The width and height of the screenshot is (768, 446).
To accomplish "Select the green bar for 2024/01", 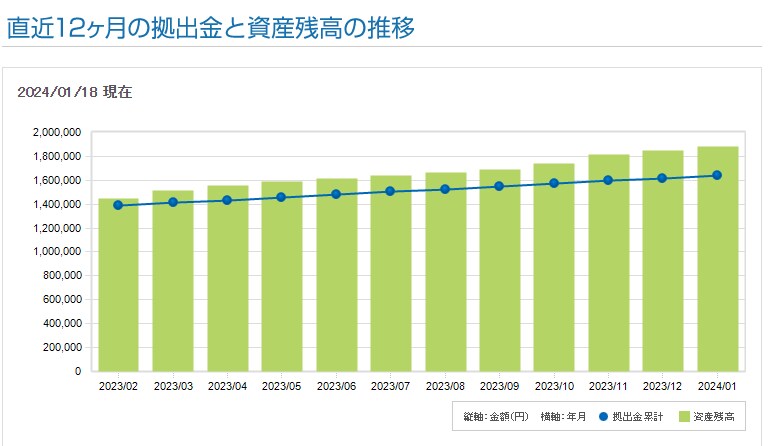I will [x=718, y=259].
